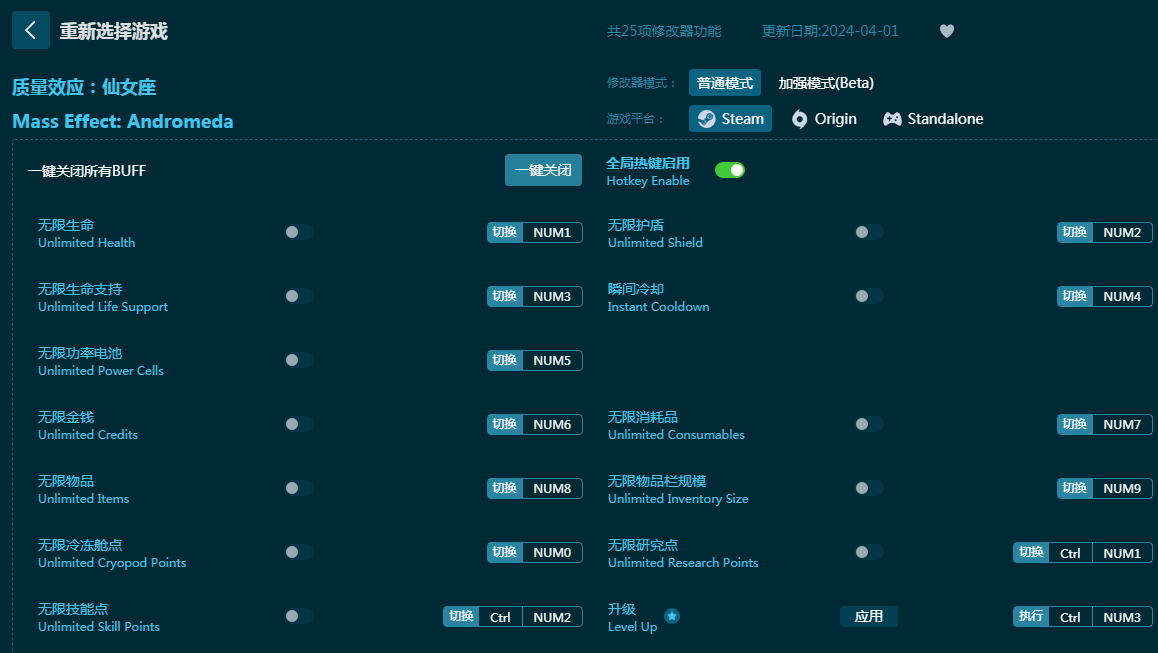Click NUM6 hotkey field for Unlimited Credits

552,425
